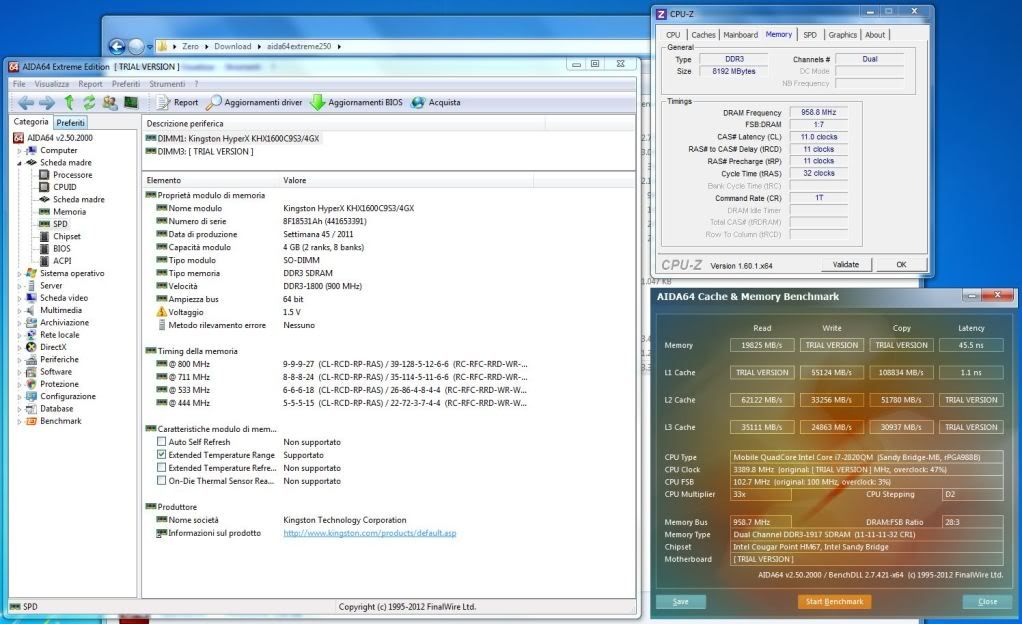This screenshot has height=624, width=1022.
Task: Select CPUID in the category tree
Action: pos(65,187)
